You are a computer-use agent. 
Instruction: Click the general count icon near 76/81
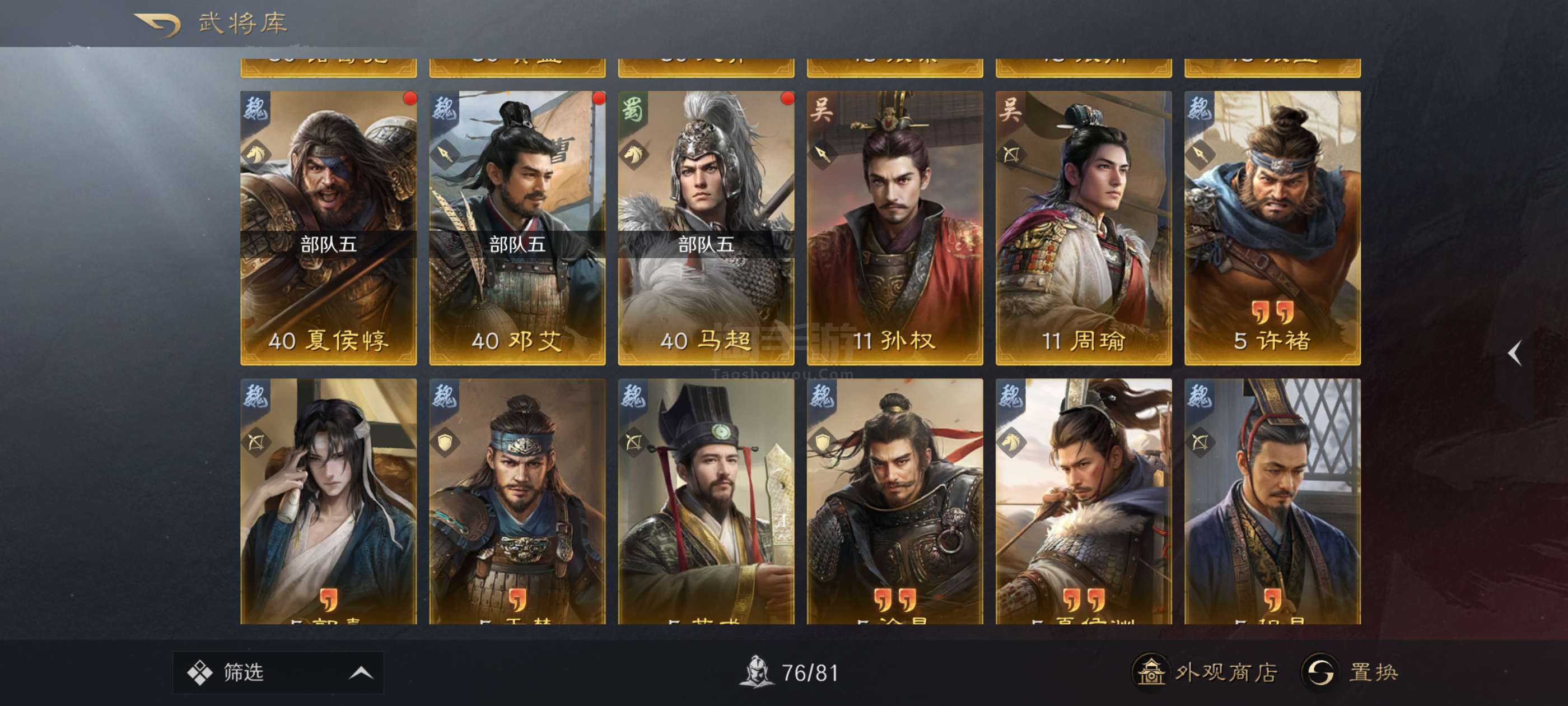pyautogui.click(x=755, y=672)
